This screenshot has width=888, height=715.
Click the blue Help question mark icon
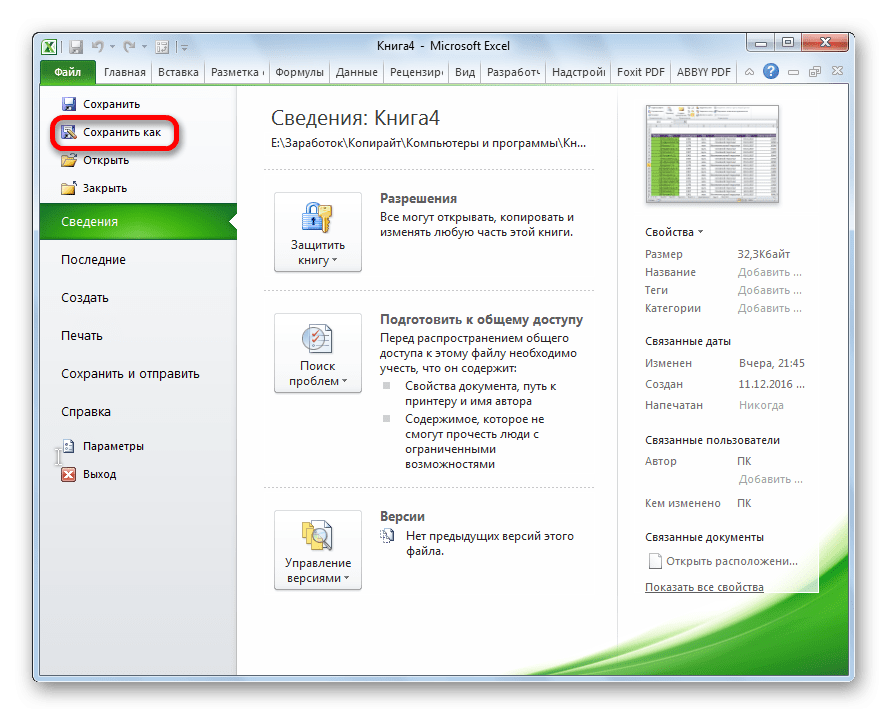pyautogui.click(x=771, y=71)
